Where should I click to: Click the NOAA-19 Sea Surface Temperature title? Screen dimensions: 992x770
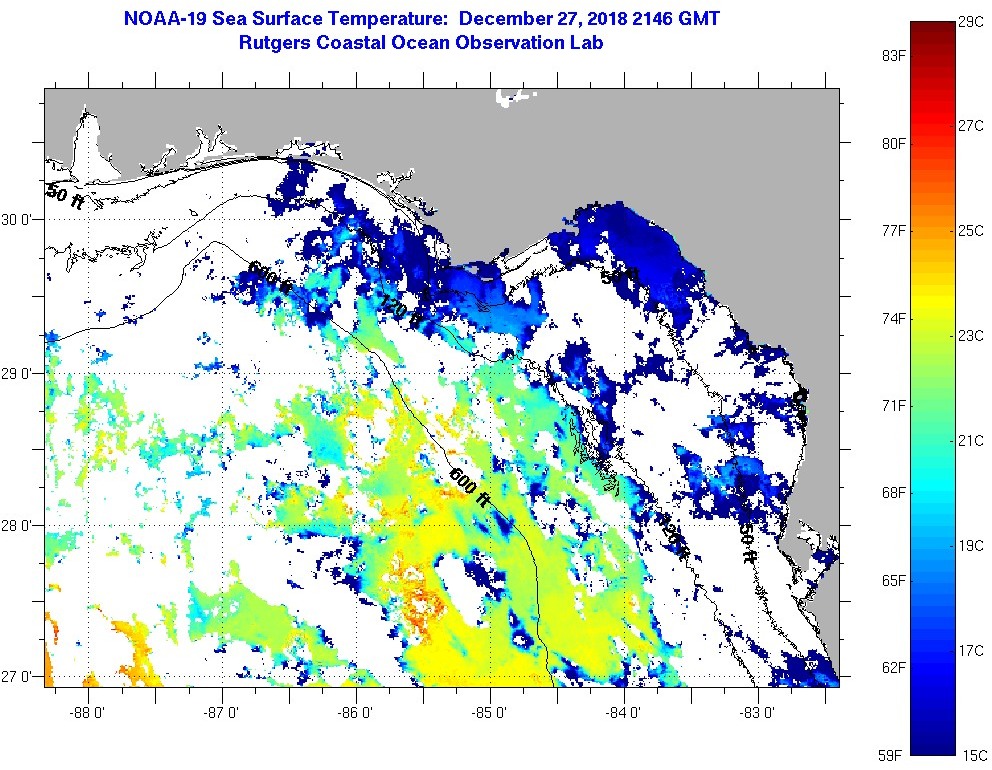pyautogui.click(x=421, y=18)
